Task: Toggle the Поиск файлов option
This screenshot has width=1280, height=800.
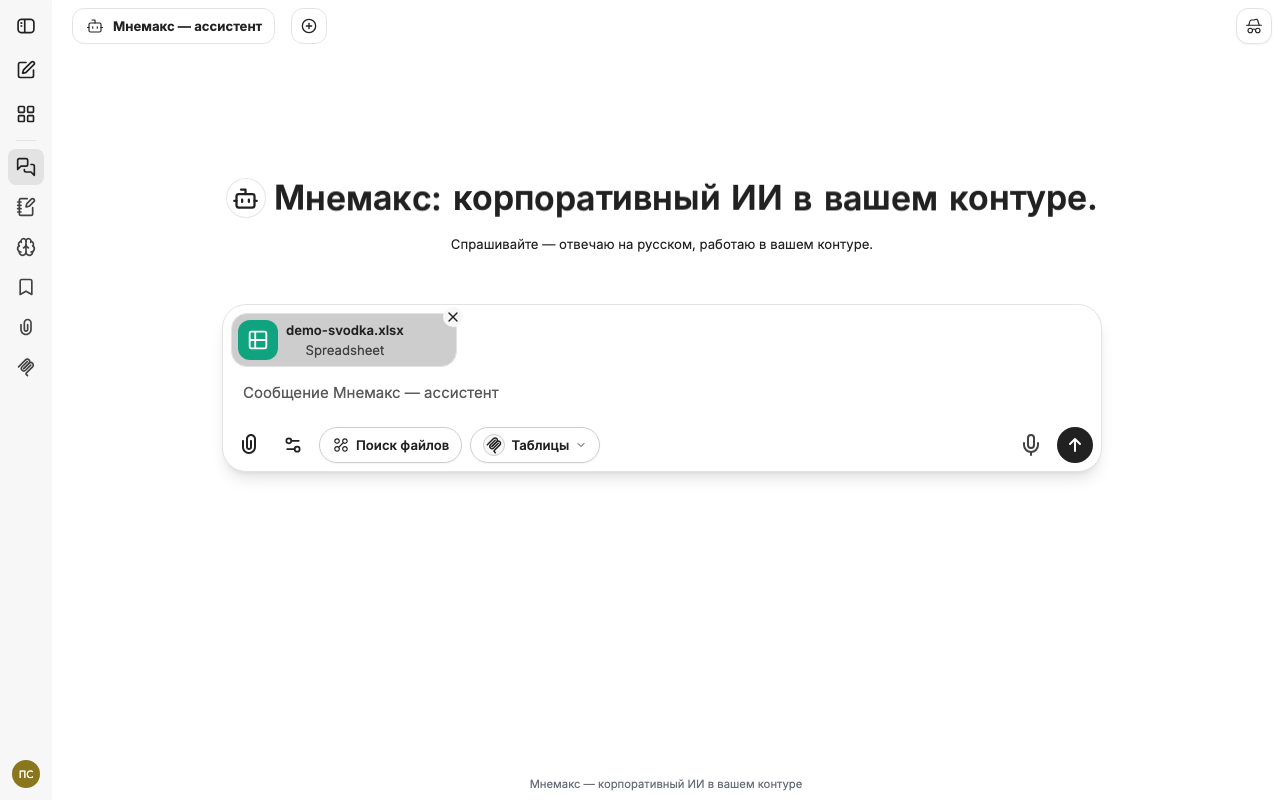Action: pos(390,445)
